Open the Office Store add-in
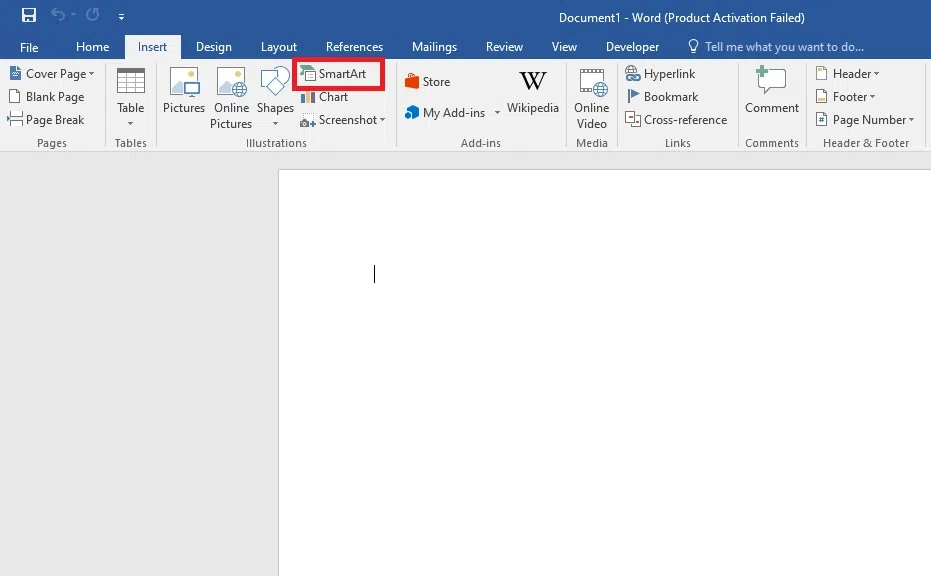The height and width of the screenshot is (576, 931). (x=427, y=81)
